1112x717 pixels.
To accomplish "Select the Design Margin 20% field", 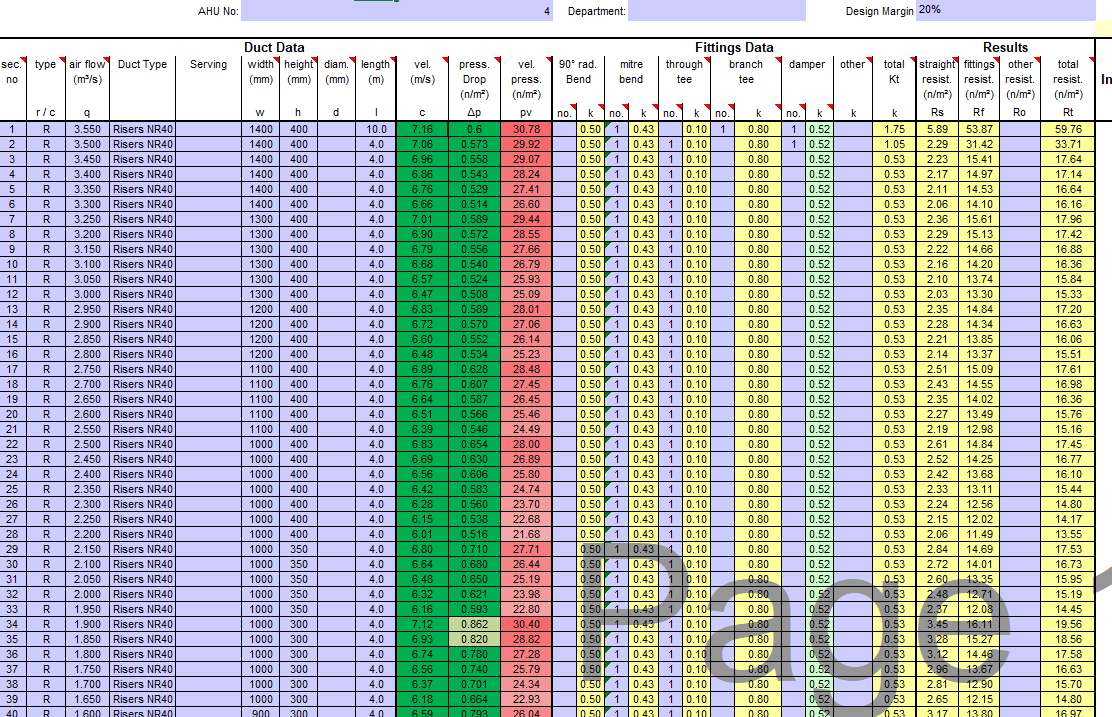I will pyautogui.click(x=1005, y=10).
